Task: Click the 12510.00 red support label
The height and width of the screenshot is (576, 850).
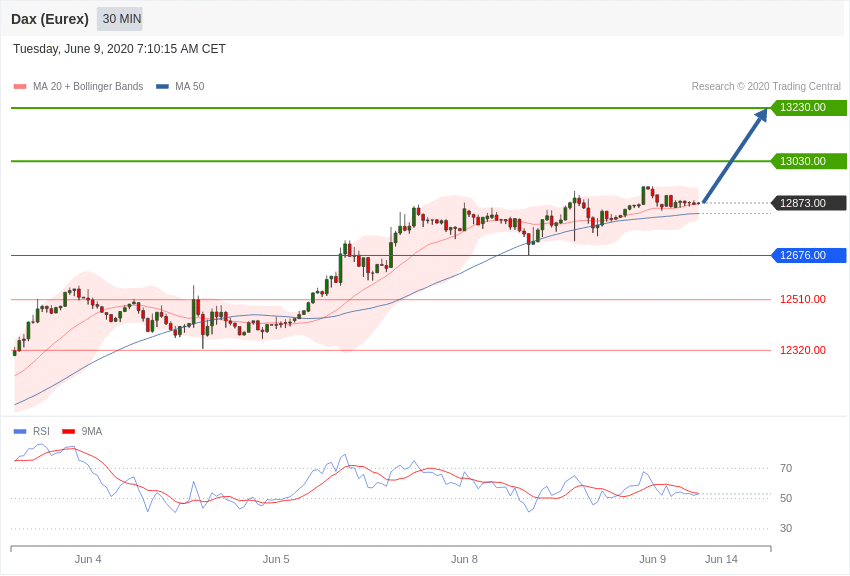Action: tap(803, 299)
